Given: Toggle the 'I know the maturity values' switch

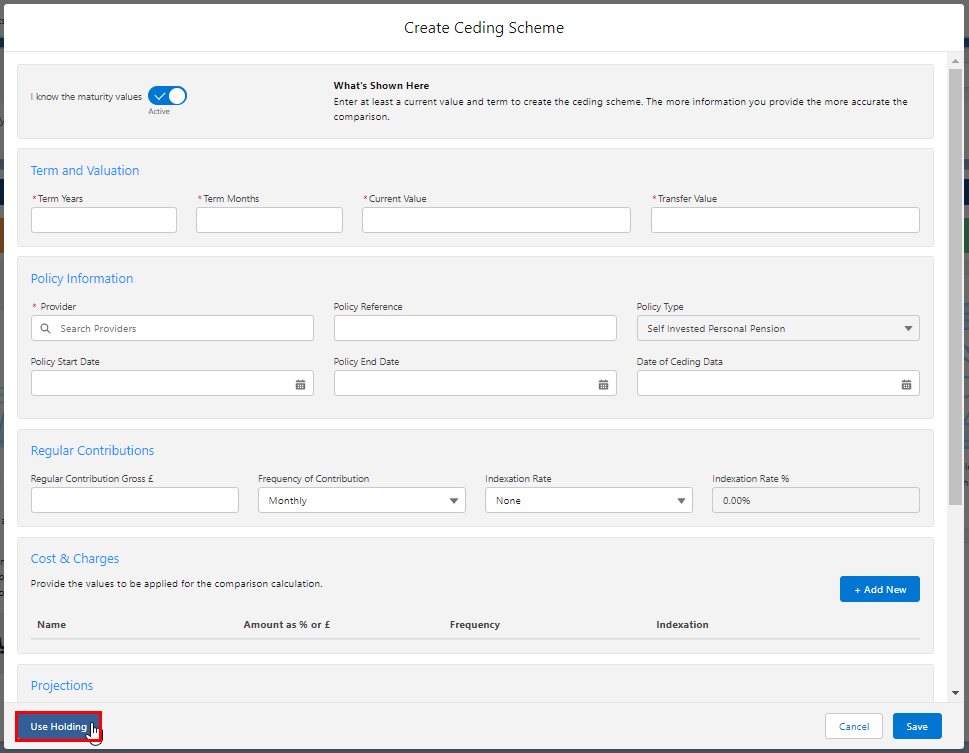Looking at the screenshot, I should 167,96.
